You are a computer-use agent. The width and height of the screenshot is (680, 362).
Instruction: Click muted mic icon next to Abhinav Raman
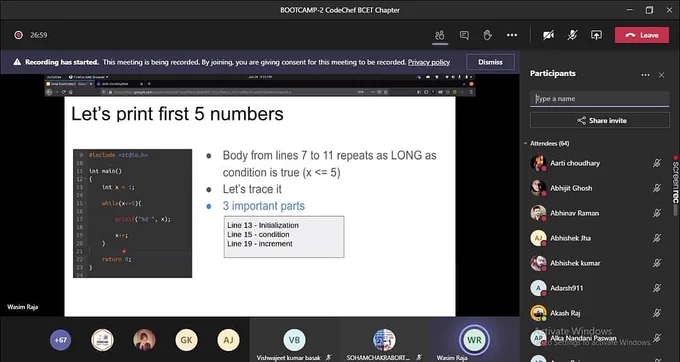(x=657, y=213)
